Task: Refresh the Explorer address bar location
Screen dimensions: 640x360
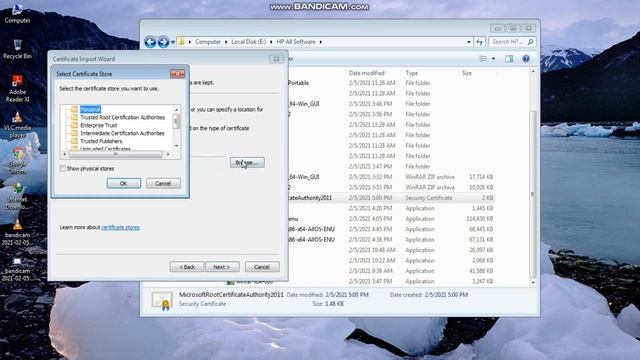Action: coord(480,42)
